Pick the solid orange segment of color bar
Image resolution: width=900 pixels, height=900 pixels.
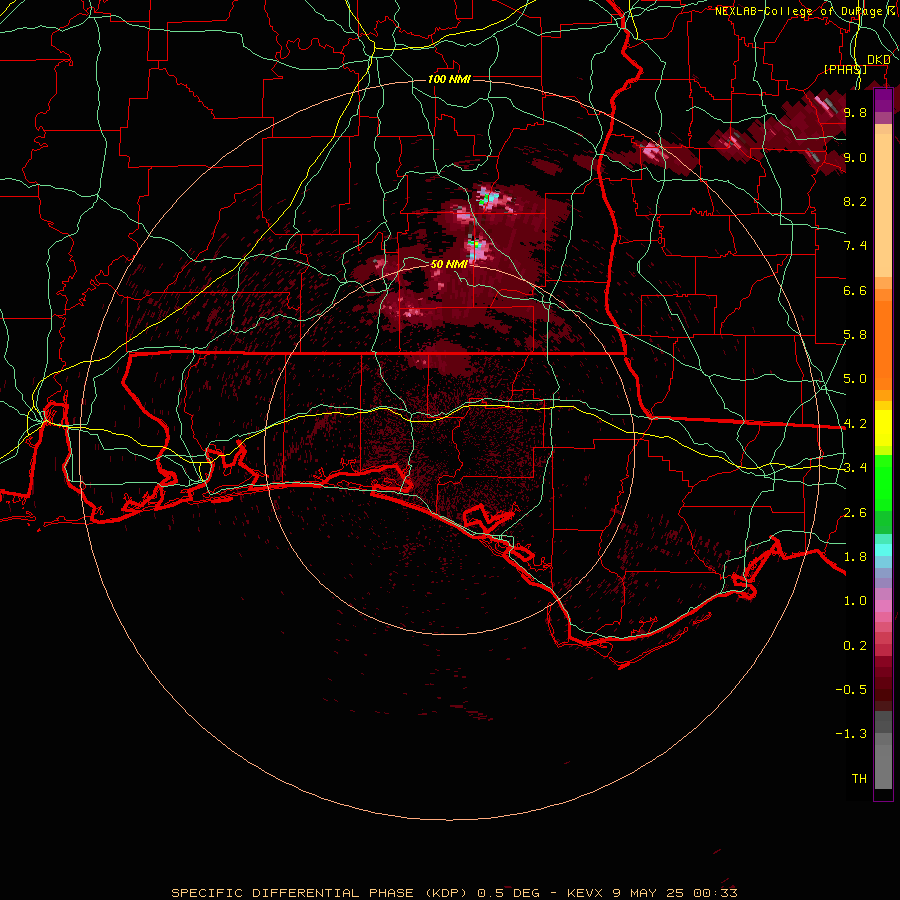pos(883,346)
